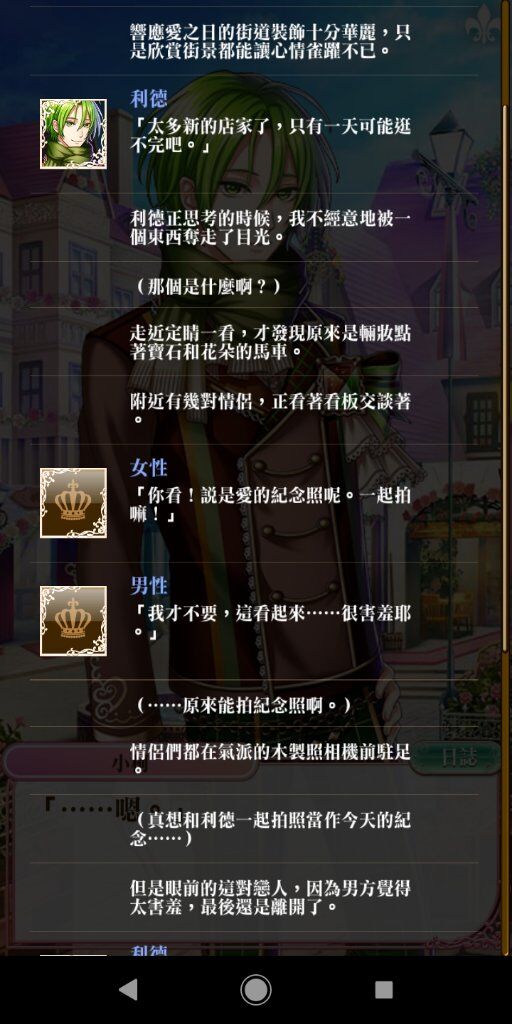Tap line 「你看！說是愛的紀念照呢」

(270, 504)
